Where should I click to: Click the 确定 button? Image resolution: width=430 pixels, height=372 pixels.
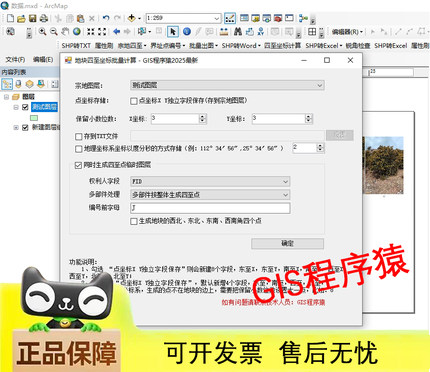[287, 244]
